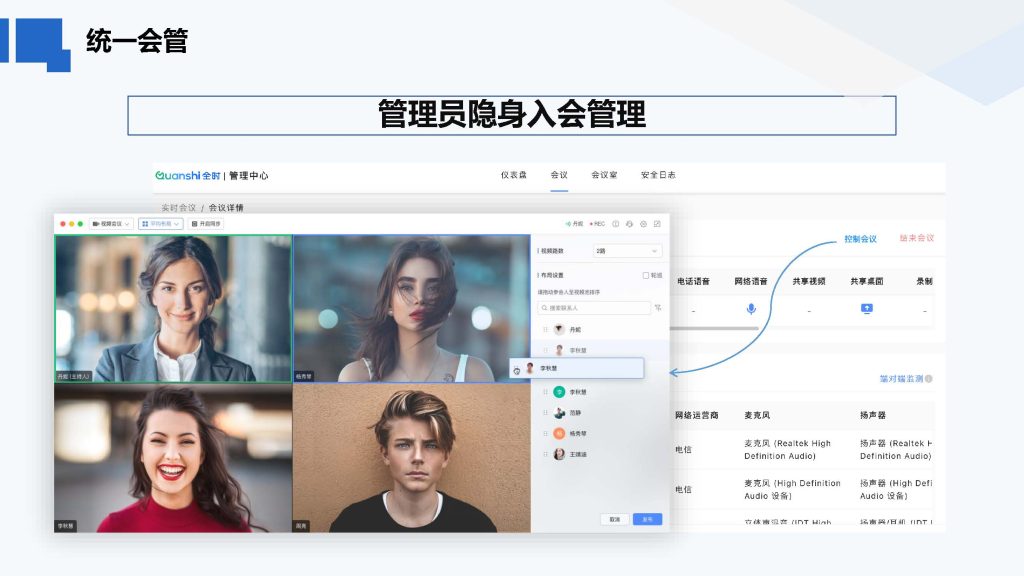This screenshot has height=576, width=1024.
Task: Click the help icon beside 端对端监测
Action: (929, 379)
